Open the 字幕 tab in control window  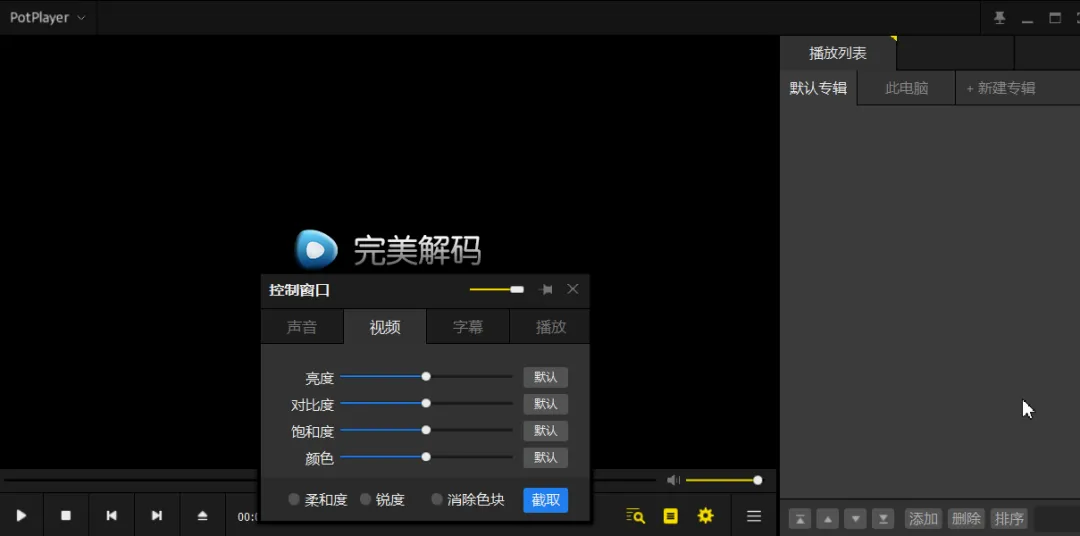[468, 327]
